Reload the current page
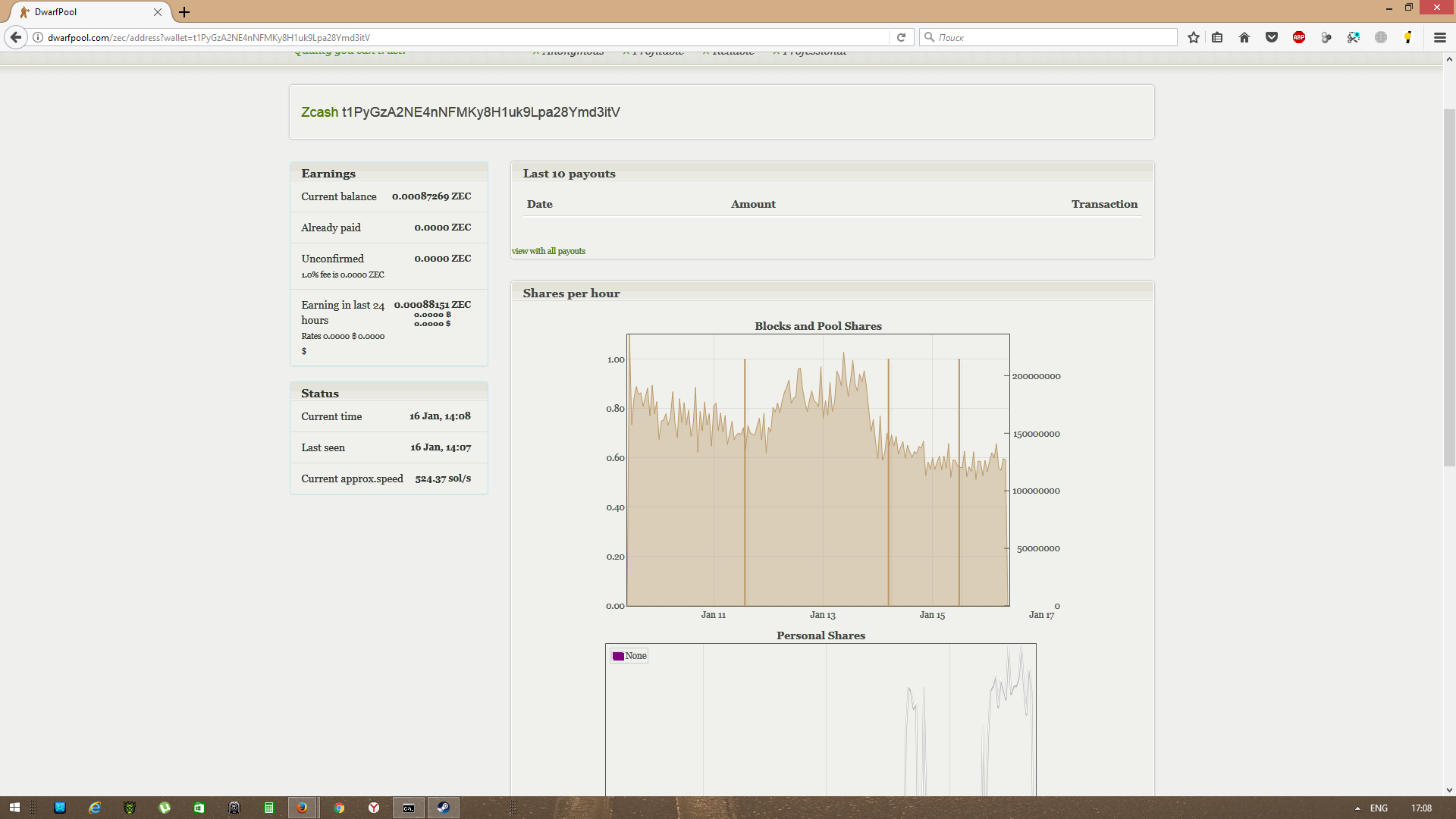1456x819 pixels. click(901, 37)
